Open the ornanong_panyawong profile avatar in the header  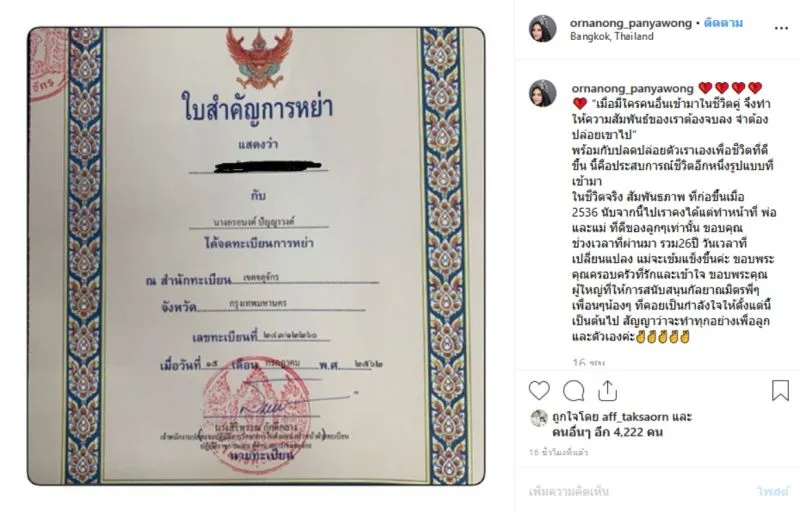coord(542,29)
